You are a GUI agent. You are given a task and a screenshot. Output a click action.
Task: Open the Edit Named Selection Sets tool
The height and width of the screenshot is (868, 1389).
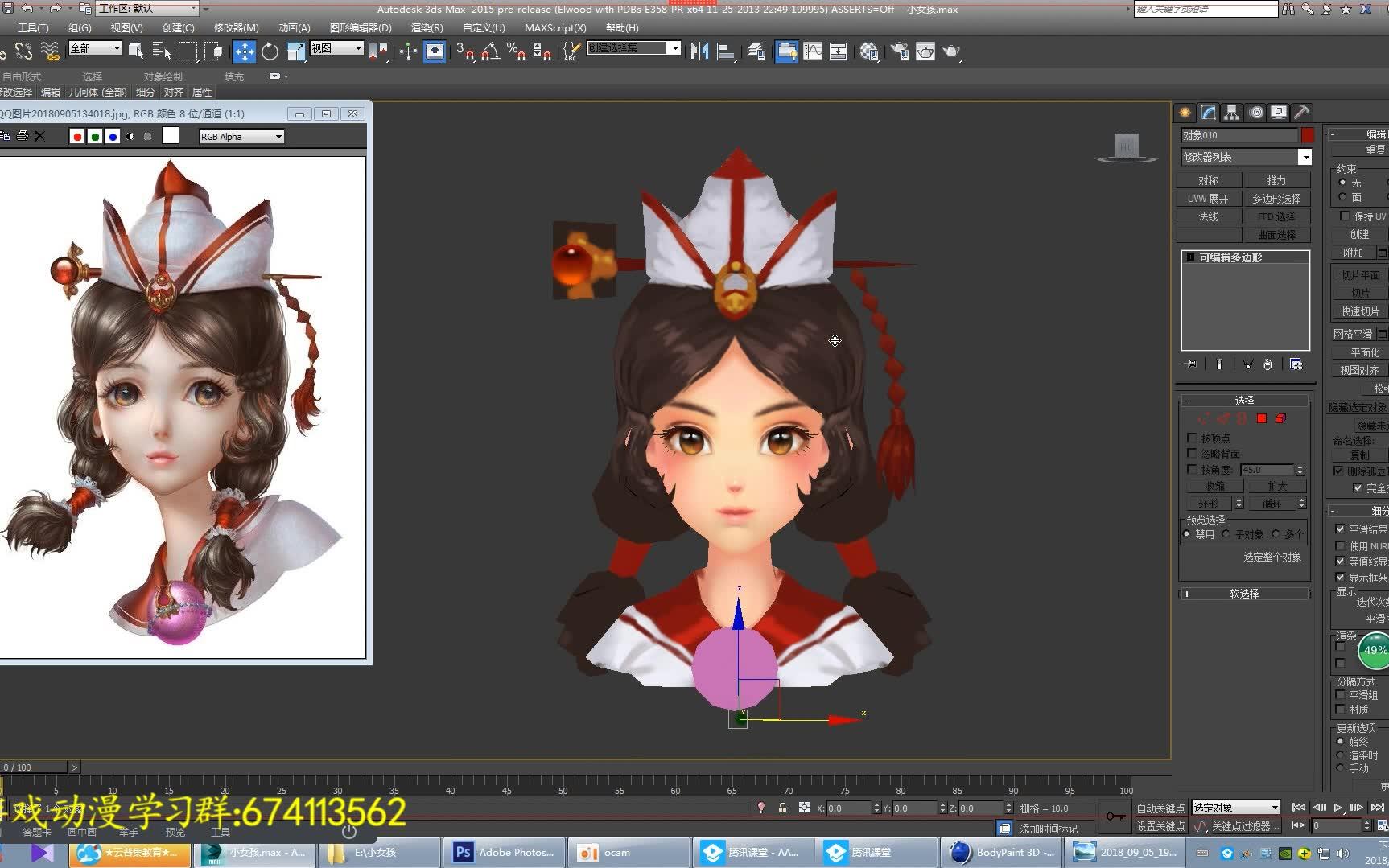[x=571, y=51]
